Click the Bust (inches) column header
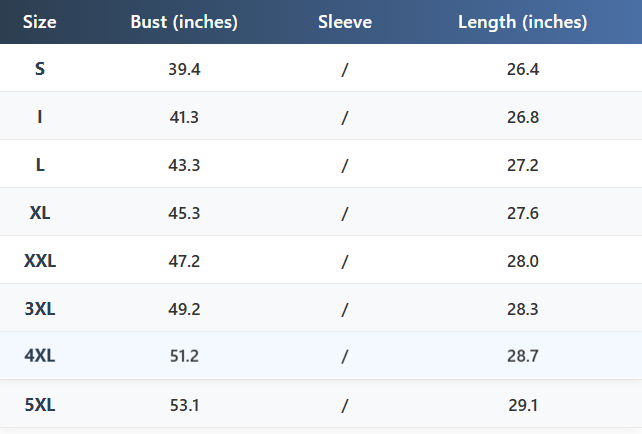The image size is (642, 434). point(184,22)
